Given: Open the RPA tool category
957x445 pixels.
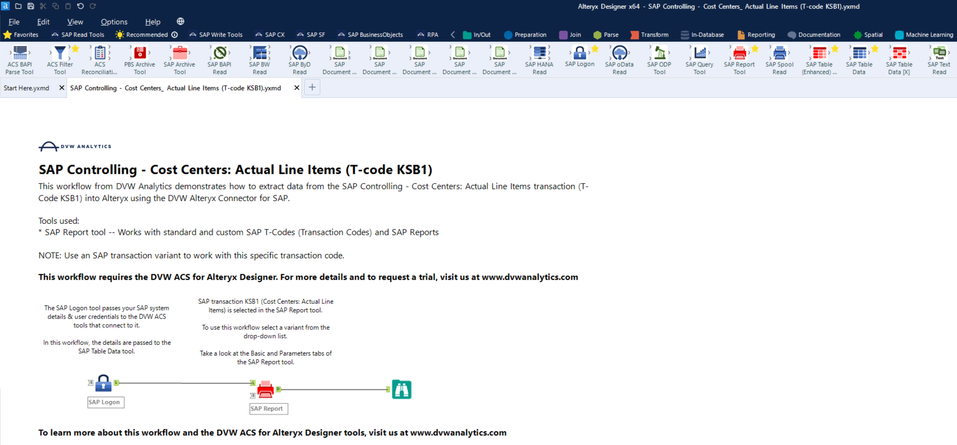Looking at the screenshot, I should click(427, 35).
